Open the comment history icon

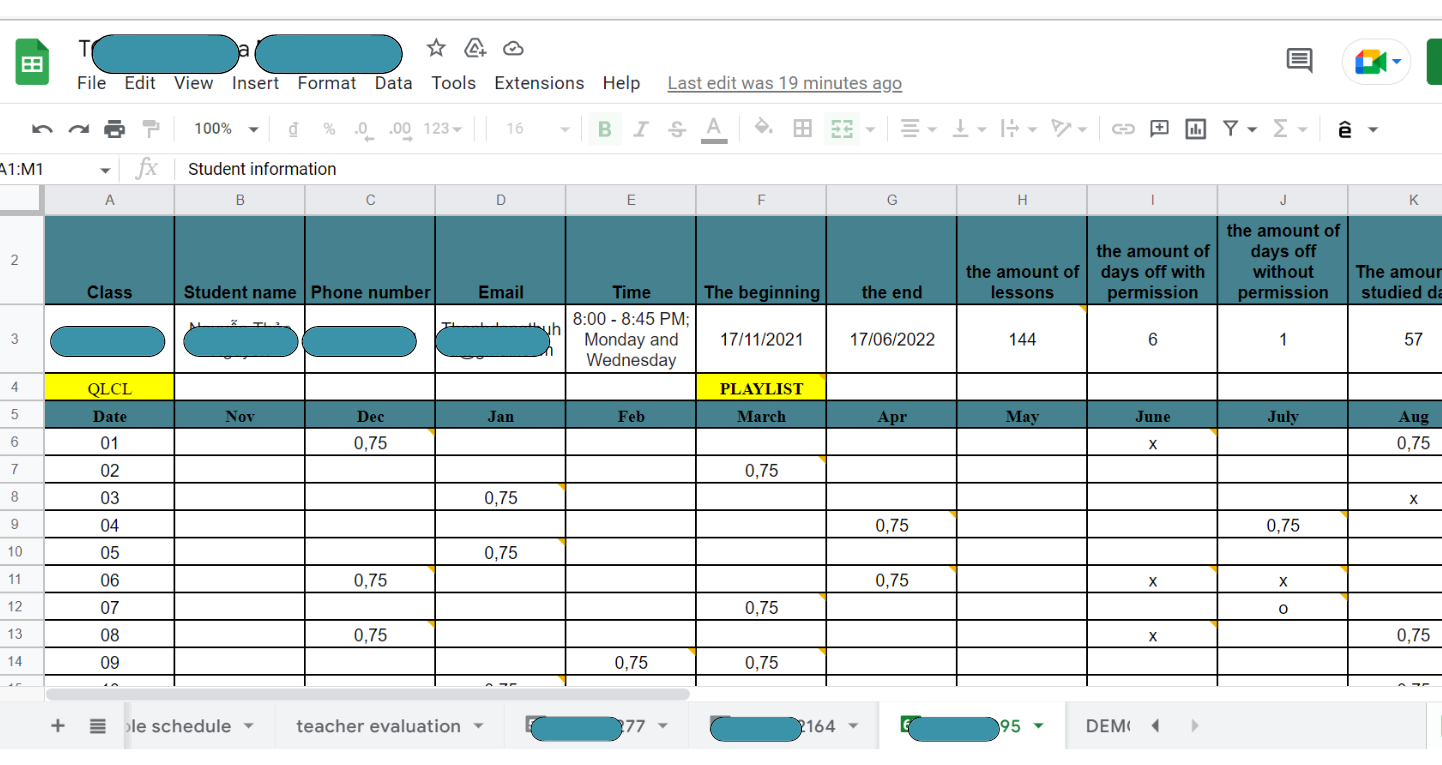[1299, 62]
